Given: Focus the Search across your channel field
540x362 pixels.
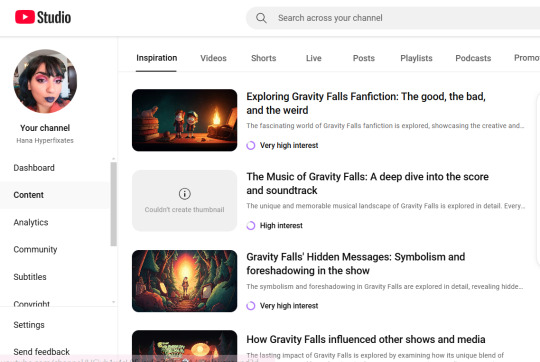Looking at the screenshot, I should [x=393, y=18].
